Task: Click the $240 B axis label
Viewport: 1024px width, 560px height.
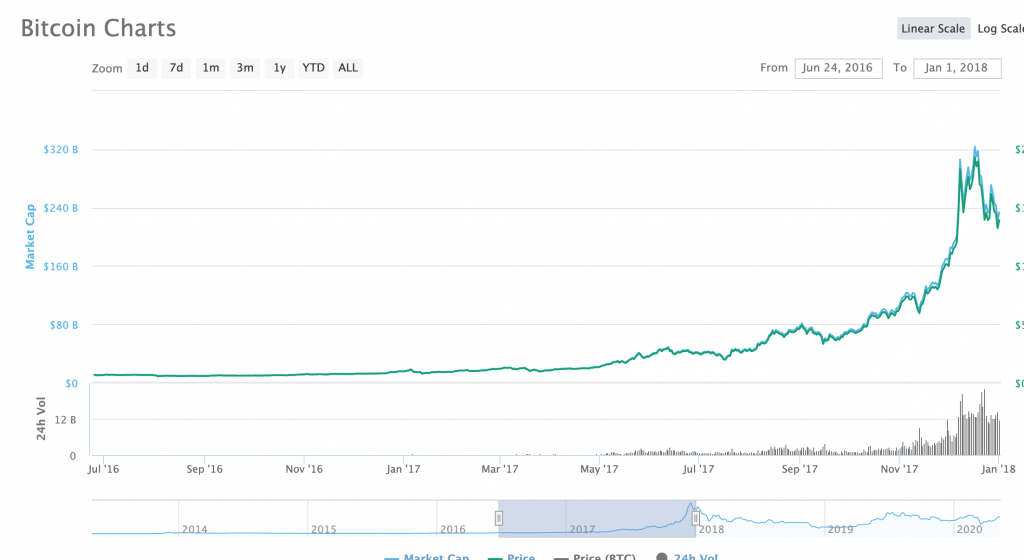Action: [x=61, y=208]
